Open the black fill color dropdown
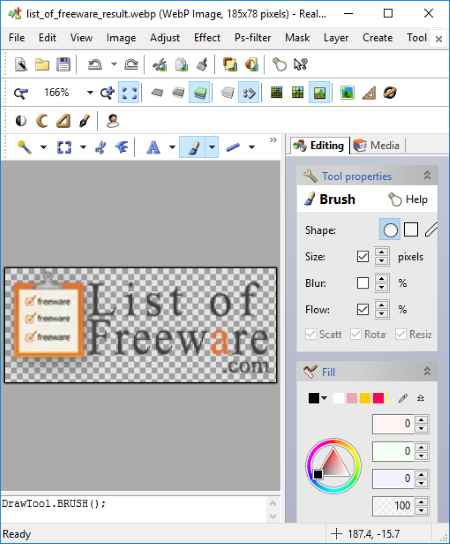The height and width of the screenshot is (544, 450). point(324,398)
